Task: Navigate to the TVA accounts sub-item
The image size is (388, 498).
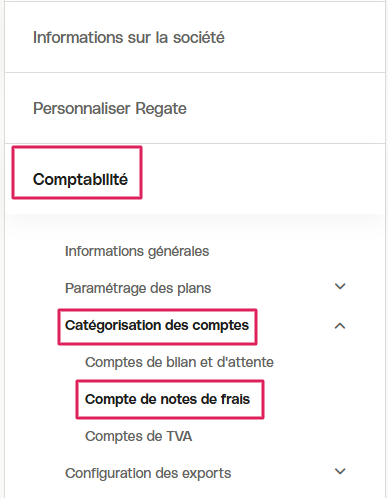Action: coord(139,436)
